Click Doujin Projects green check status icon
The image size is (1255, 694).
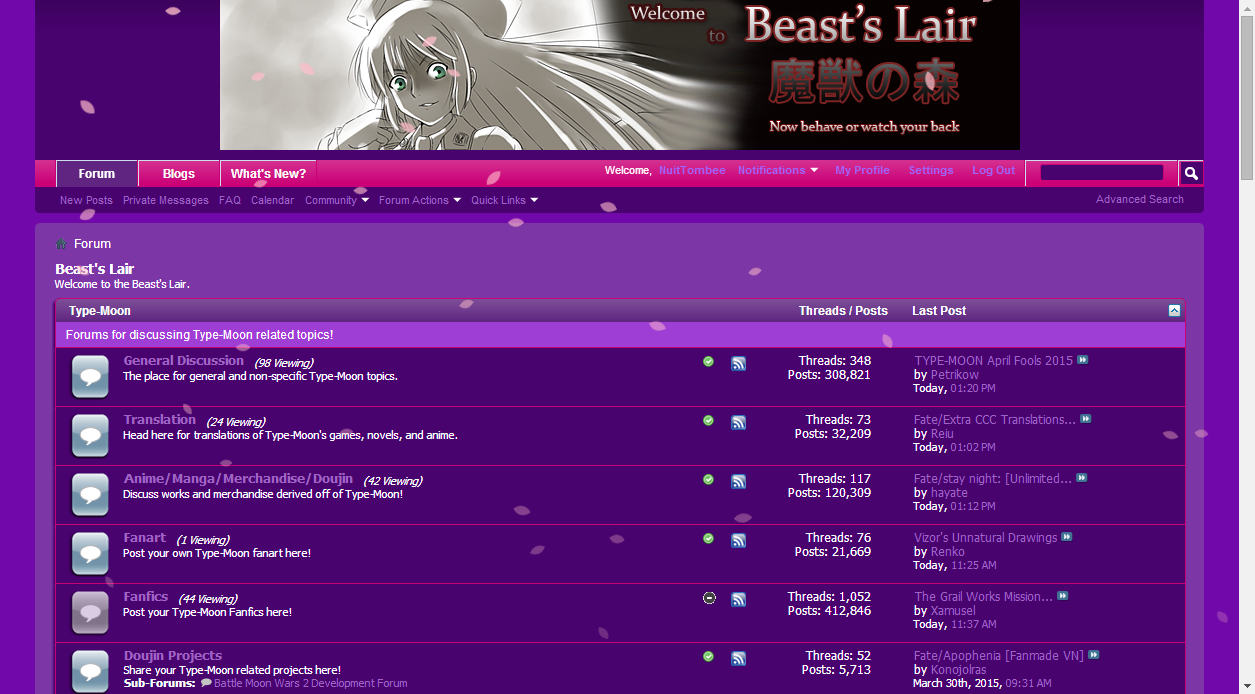709,657
